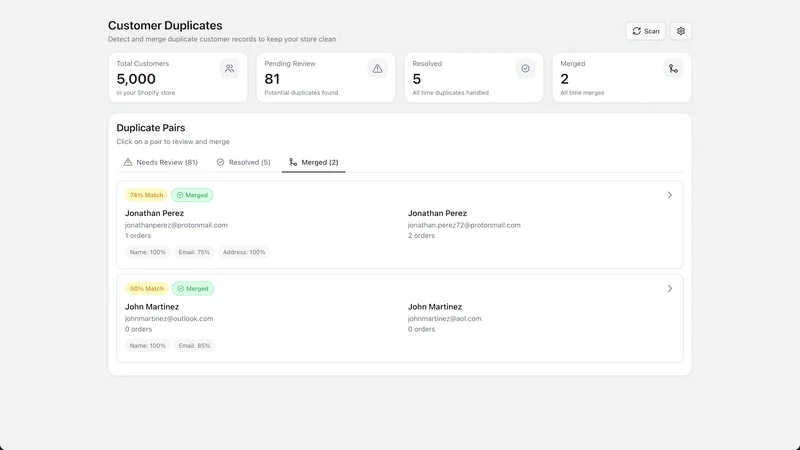800x450 pixels.
Task: Click jonathan.perez72@protonmail.com email
Action: click(464, 225)
